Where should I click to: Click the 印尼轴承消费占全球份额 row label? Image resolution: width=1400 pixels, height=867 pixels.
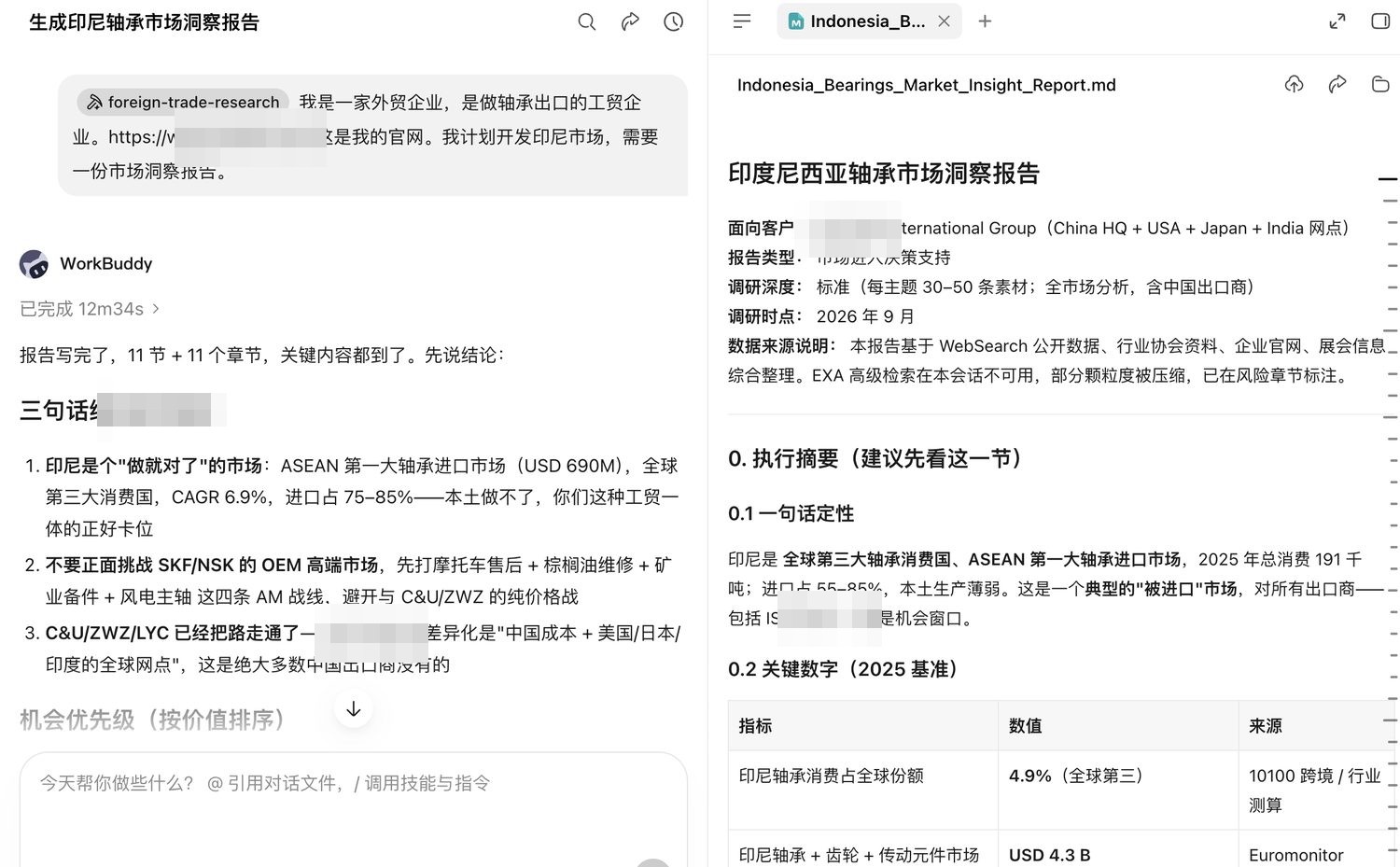click(831, 776)
